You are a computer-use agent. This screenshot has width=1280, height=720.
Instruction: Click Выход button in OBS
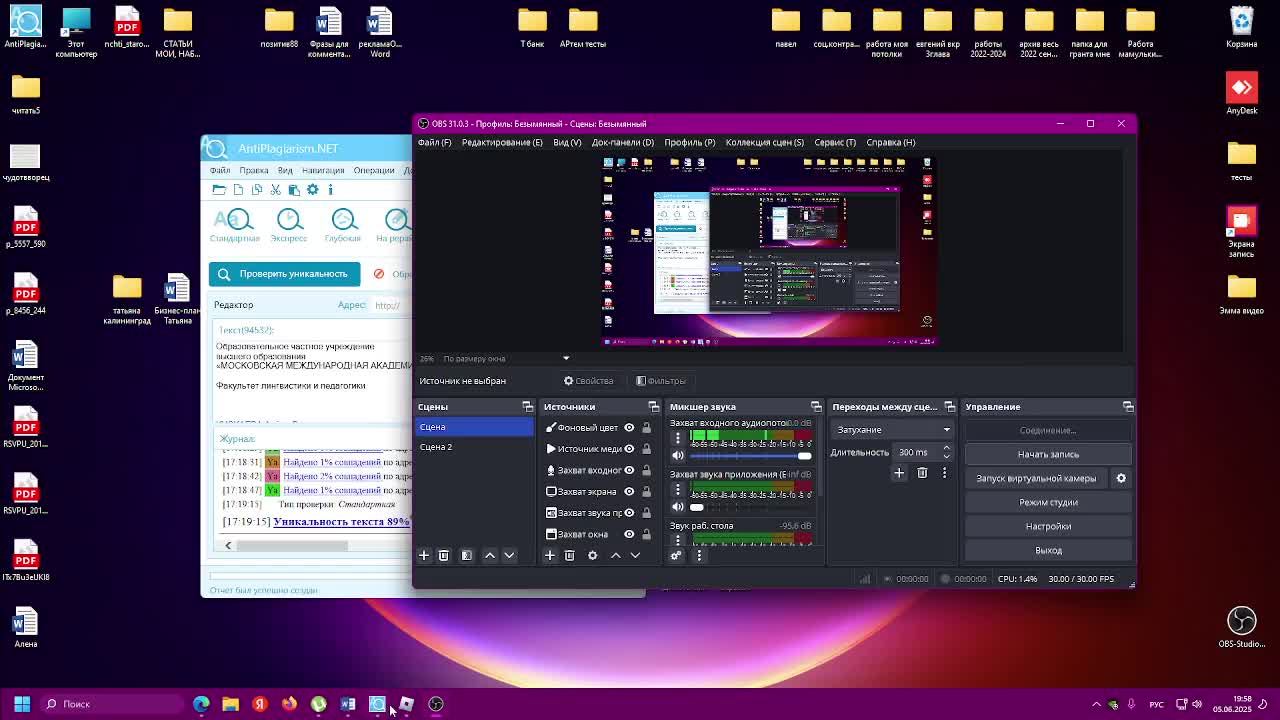[1048, 550]
